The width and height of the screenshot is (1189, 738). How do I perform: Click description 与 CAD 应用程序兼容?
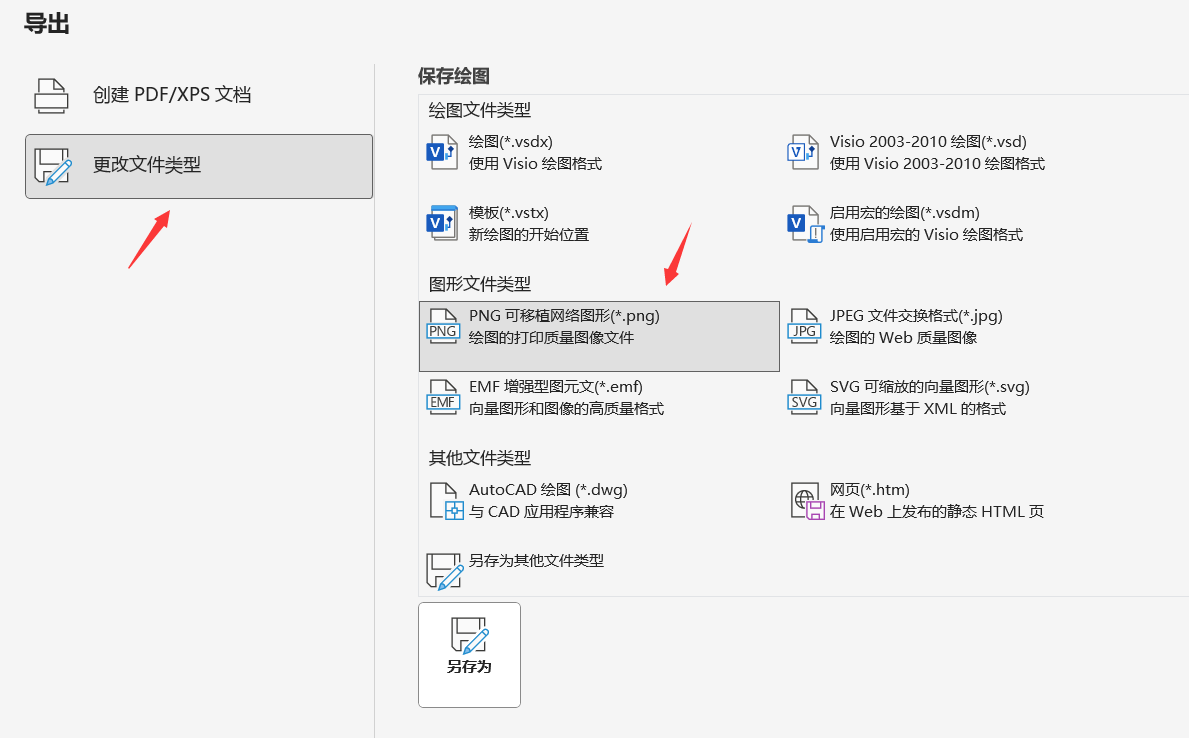click(x=541, y=512)
